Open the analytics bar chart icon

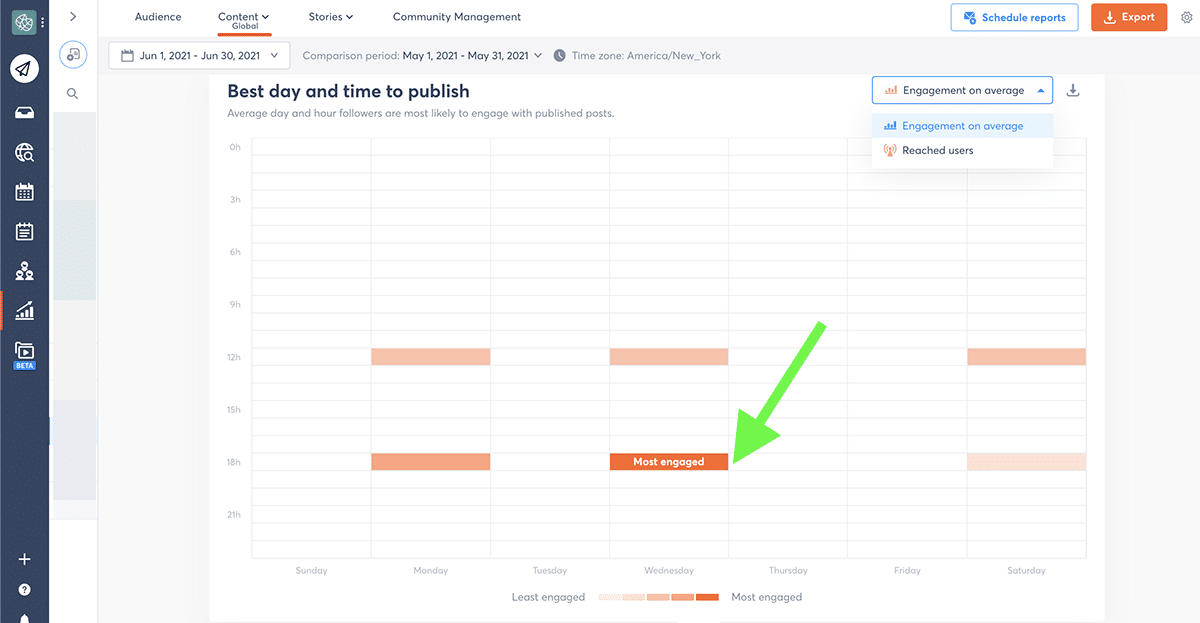(x=25, y=311)
